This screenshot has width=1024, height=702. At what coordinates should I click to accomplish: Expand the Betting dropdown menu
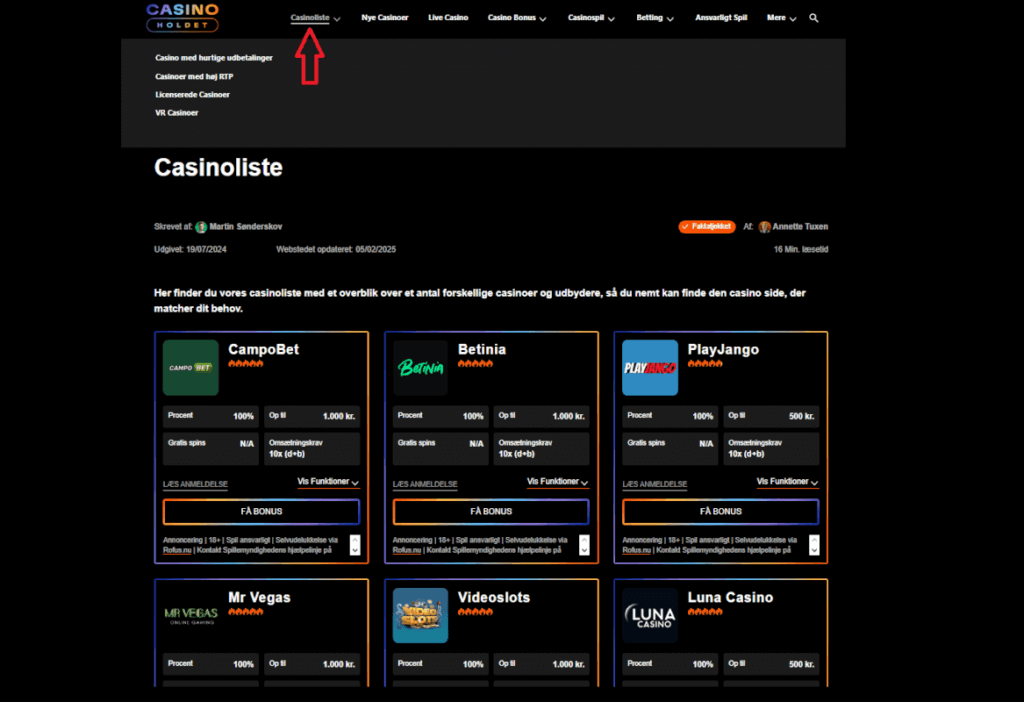[655, 18]
